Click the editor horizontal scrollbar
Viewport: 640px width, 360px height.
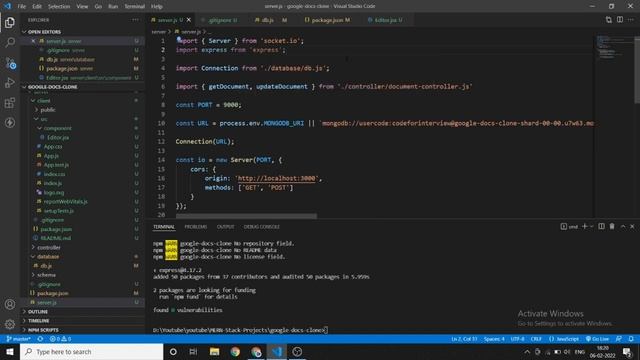point(246,216)
